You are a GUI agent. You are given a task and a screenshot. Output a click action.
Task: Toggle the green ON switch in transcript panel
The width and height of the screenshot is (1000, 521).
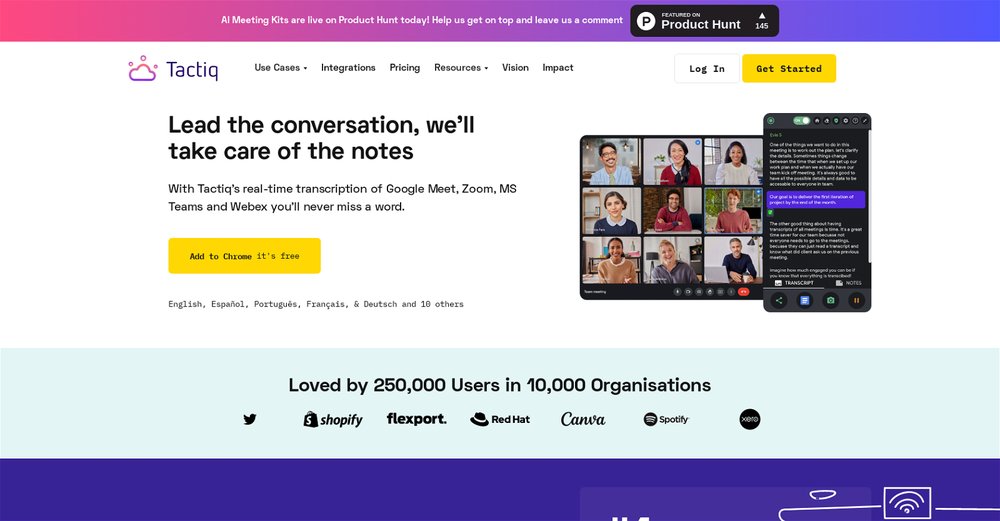coord(802,121)
